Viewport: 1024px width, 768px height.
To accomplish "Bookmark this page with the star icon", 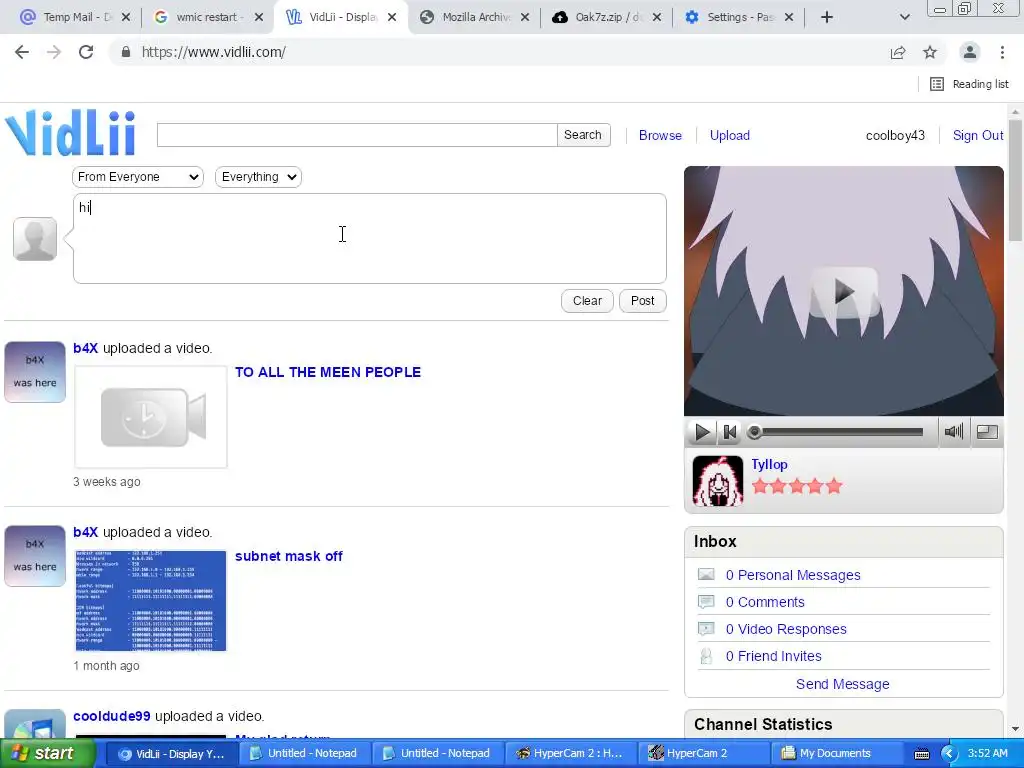I will pos(930,52).
